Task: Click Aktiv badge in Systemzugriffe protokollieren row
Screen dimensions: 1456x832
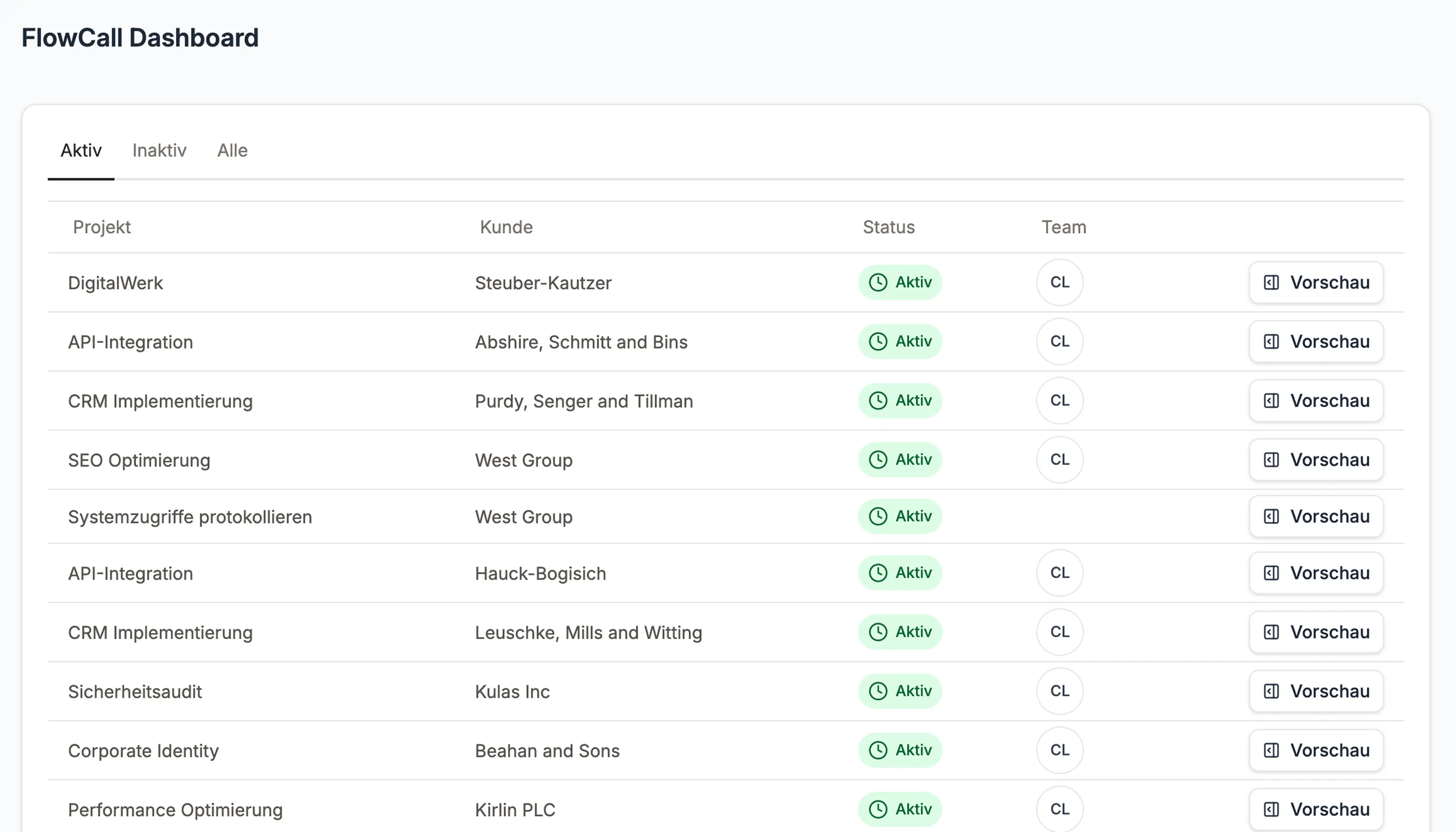Action: coord(900,516)
